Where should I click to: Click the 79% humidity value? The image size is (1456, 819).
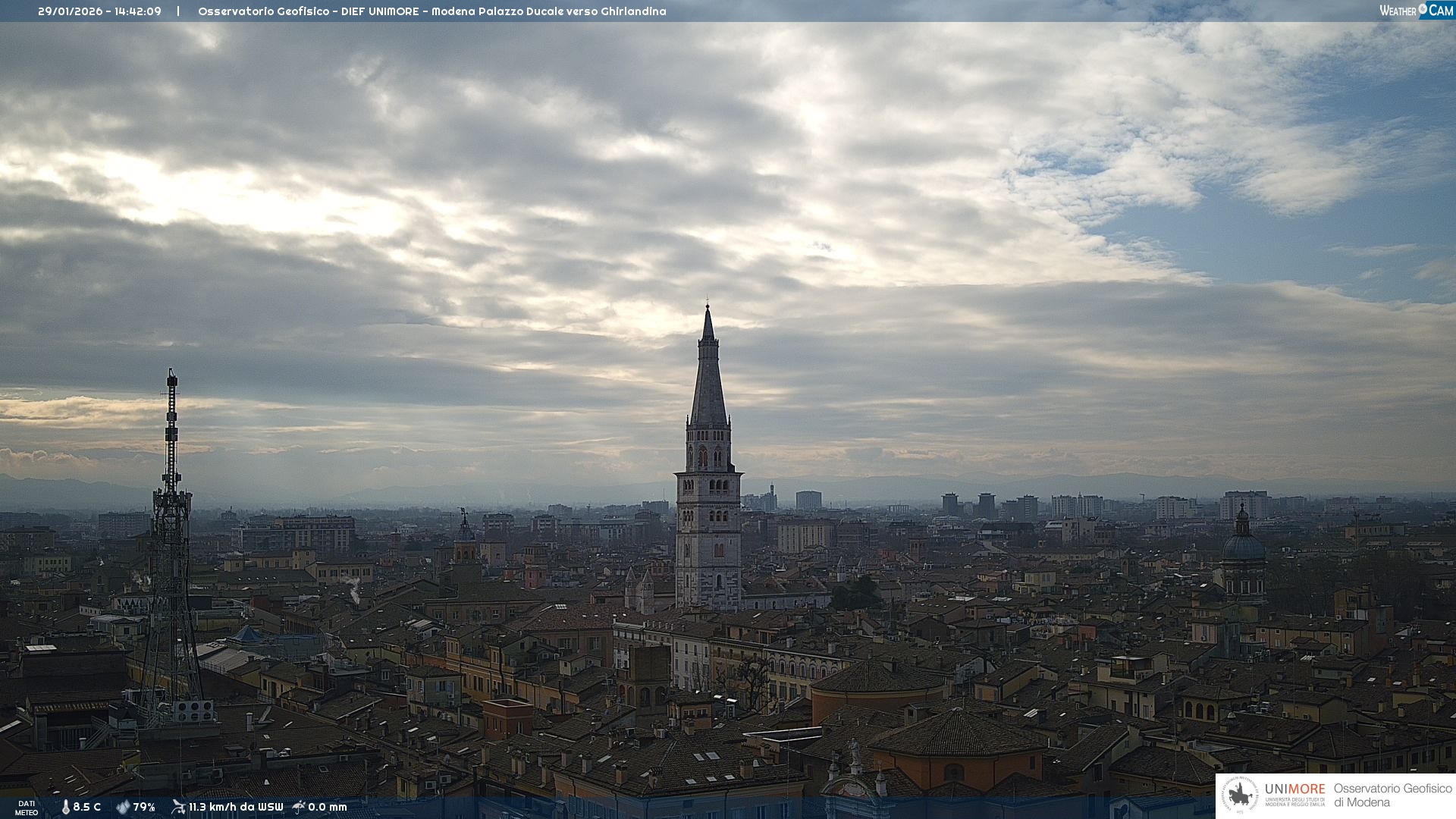coord(144,807)
